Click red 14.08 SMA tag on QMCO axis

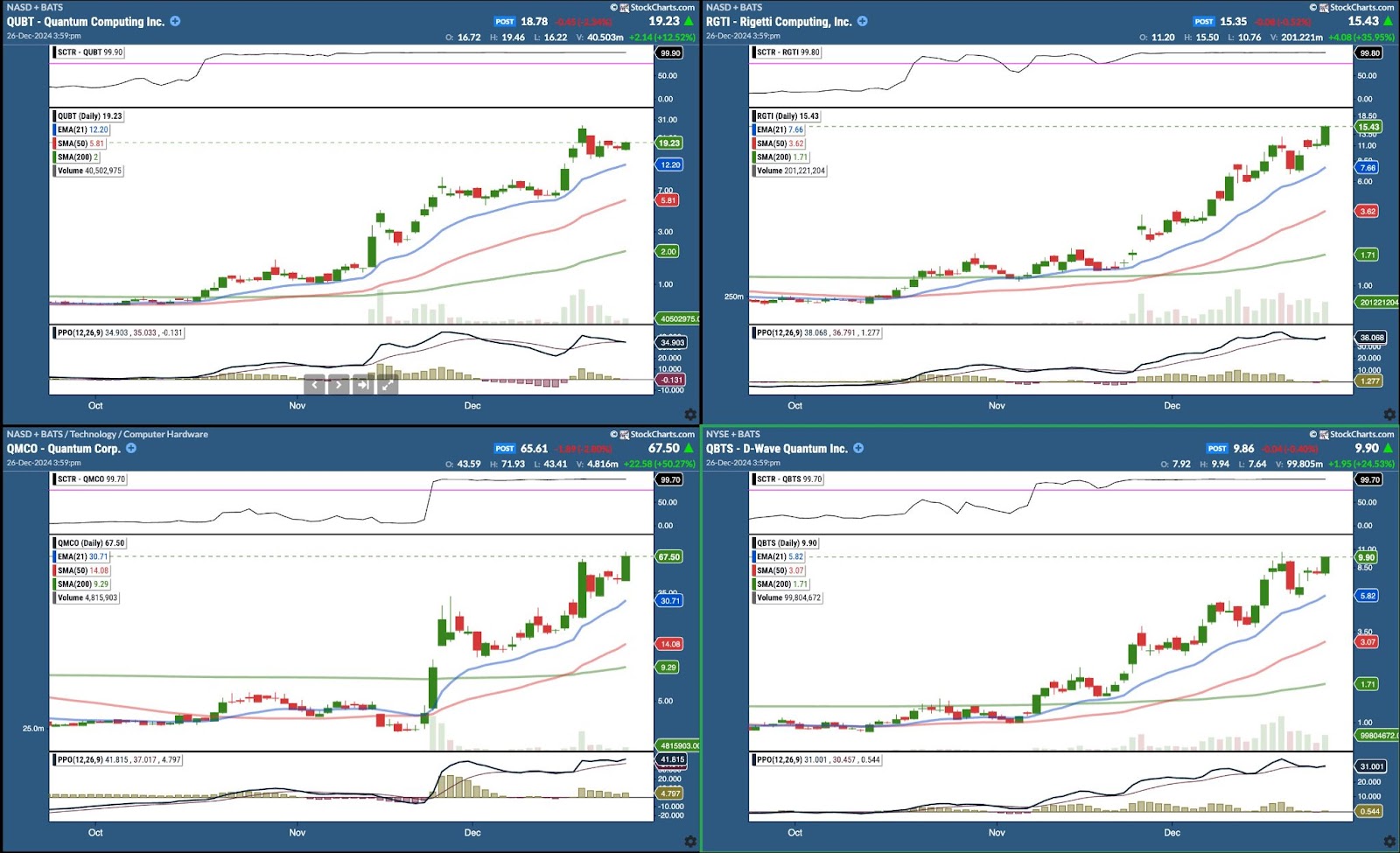coord(670,644)
